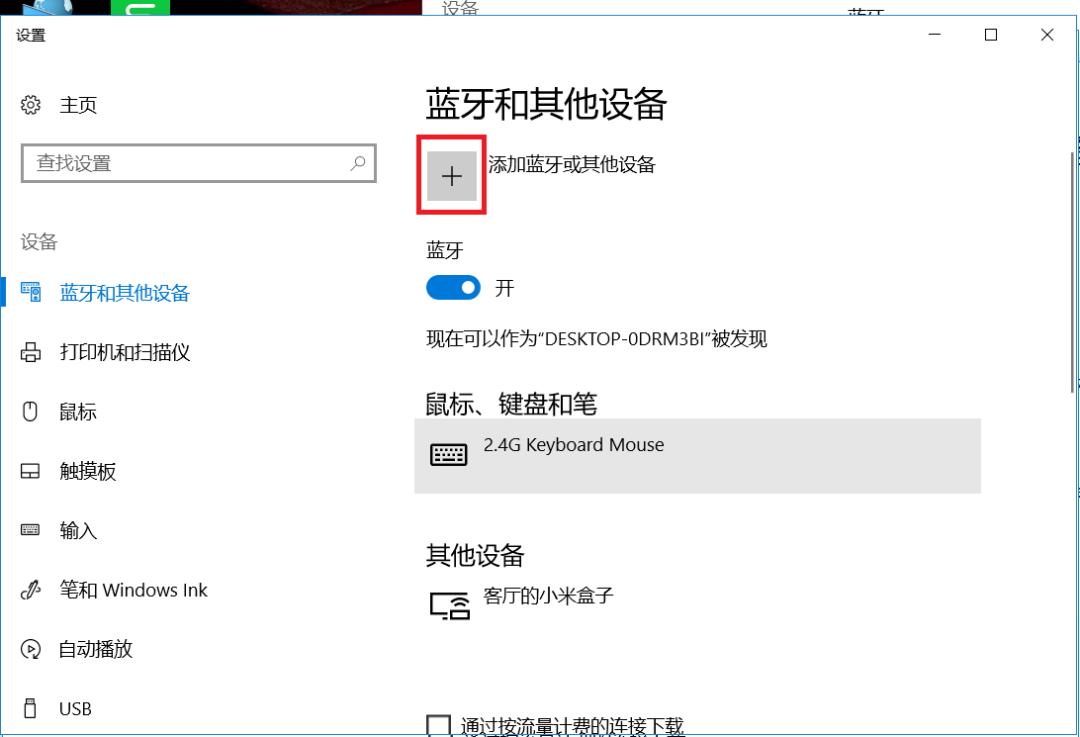Click the 添加蓝牙或其他设备 plus button
The height and width of the screenshot is (737, 1080).
[x=452, y=176]
